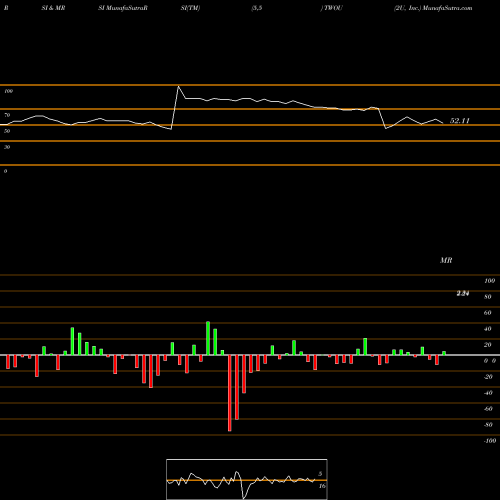Click the MR axis label 80
The width and height of the screenshot is (500, 500).
tap(488, 297)
